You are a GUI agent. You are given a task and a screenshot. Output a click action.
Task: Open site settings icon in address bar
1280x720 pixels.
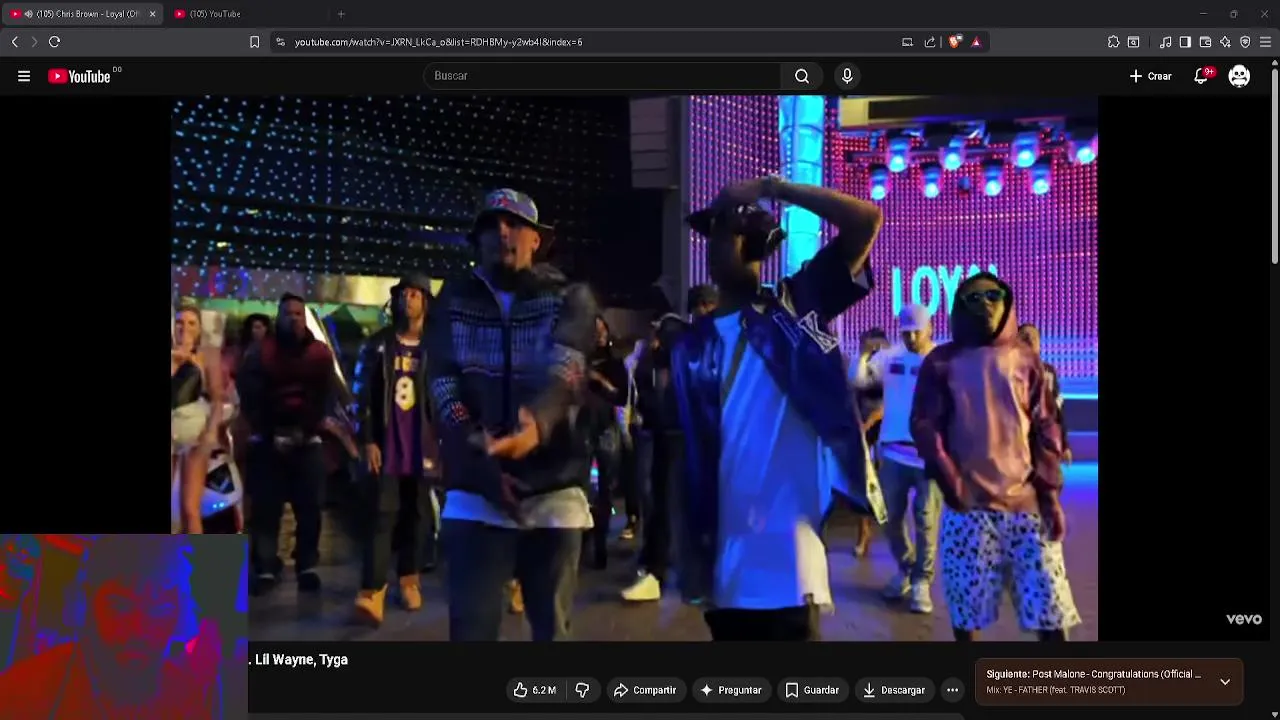click(280, 42)
